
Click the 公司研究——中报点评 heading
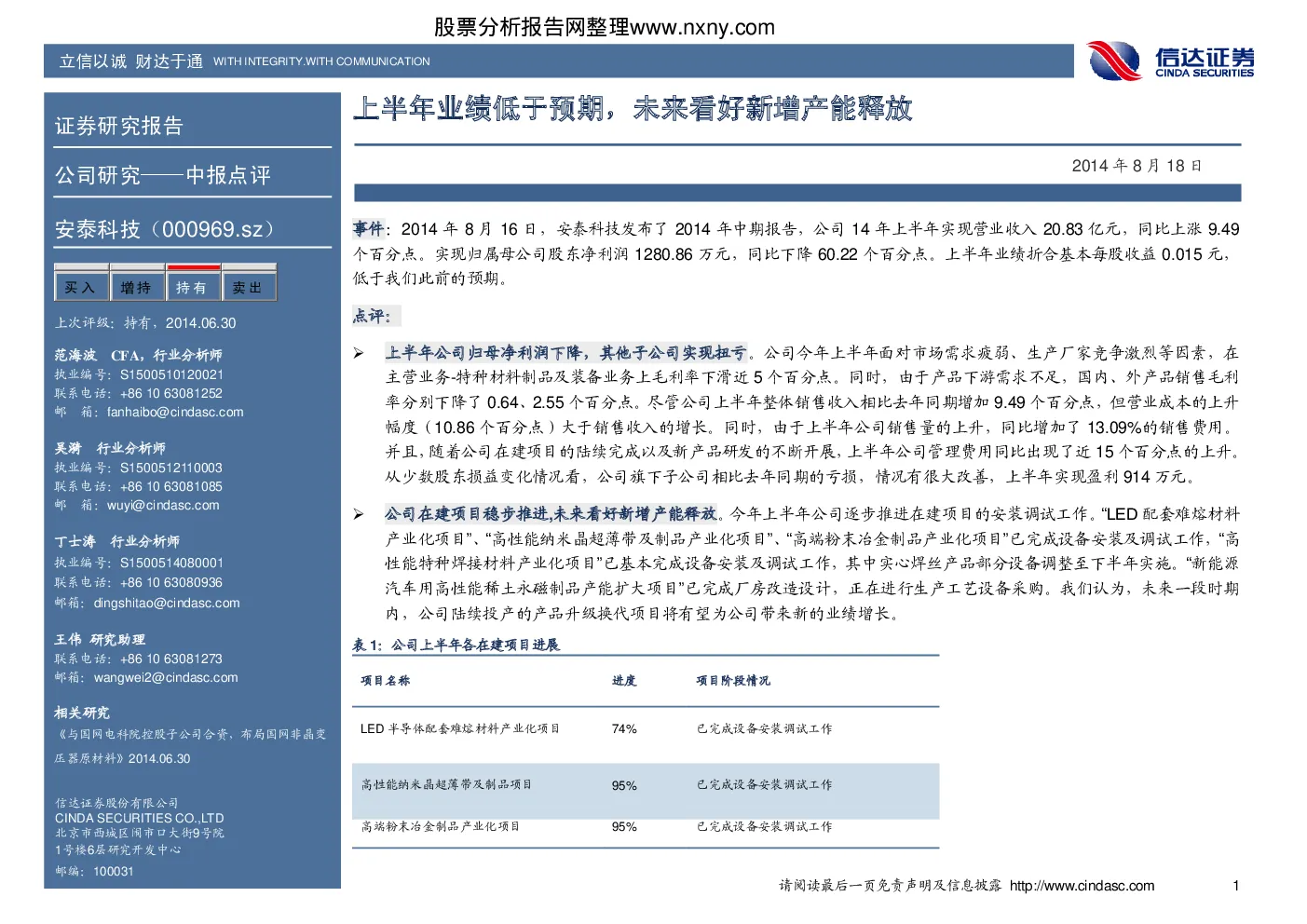(x=163, y=175)
